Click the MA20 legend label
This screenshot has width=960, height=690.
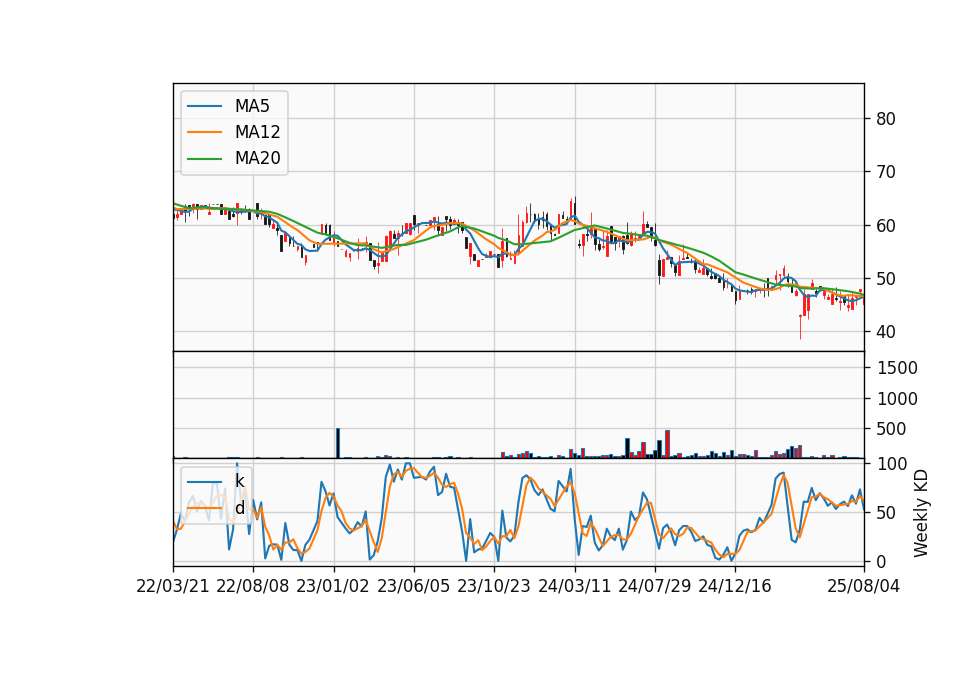pyautogui.click(x=257, y=158)
